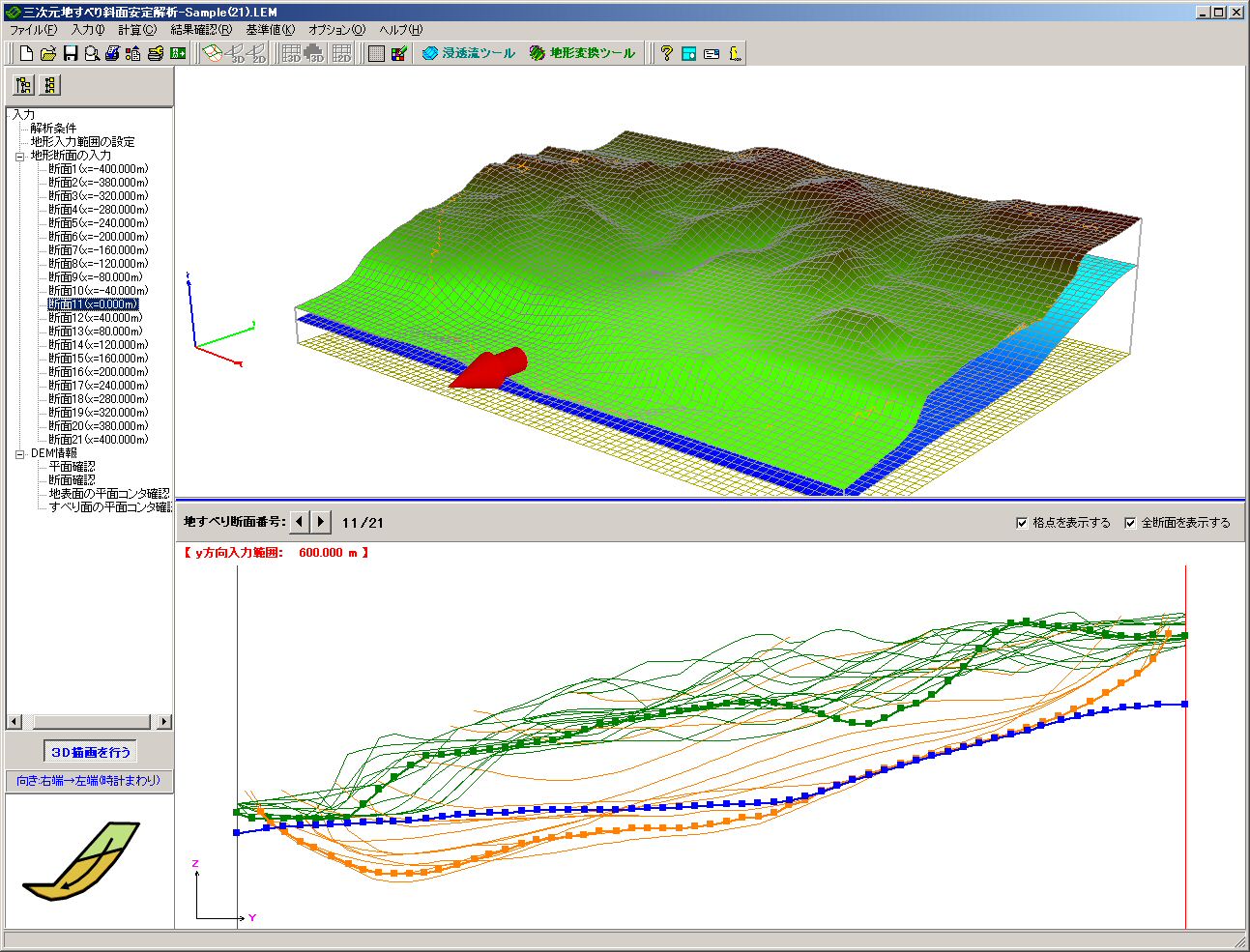This screenshot has height=952, width=1250.
Task: Collapse the DEM情報 tree node
Action: pyautogui.click(x=19, y=453)
